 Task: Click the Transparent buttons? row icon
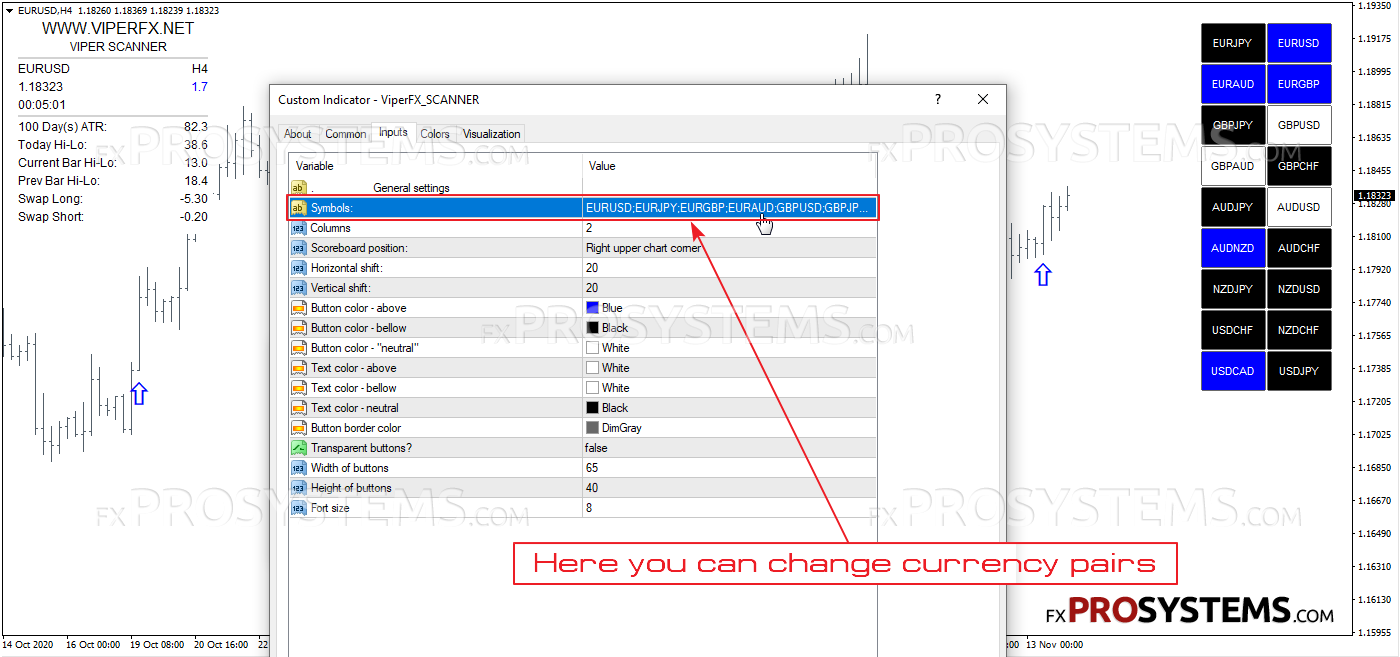[298, 448]
